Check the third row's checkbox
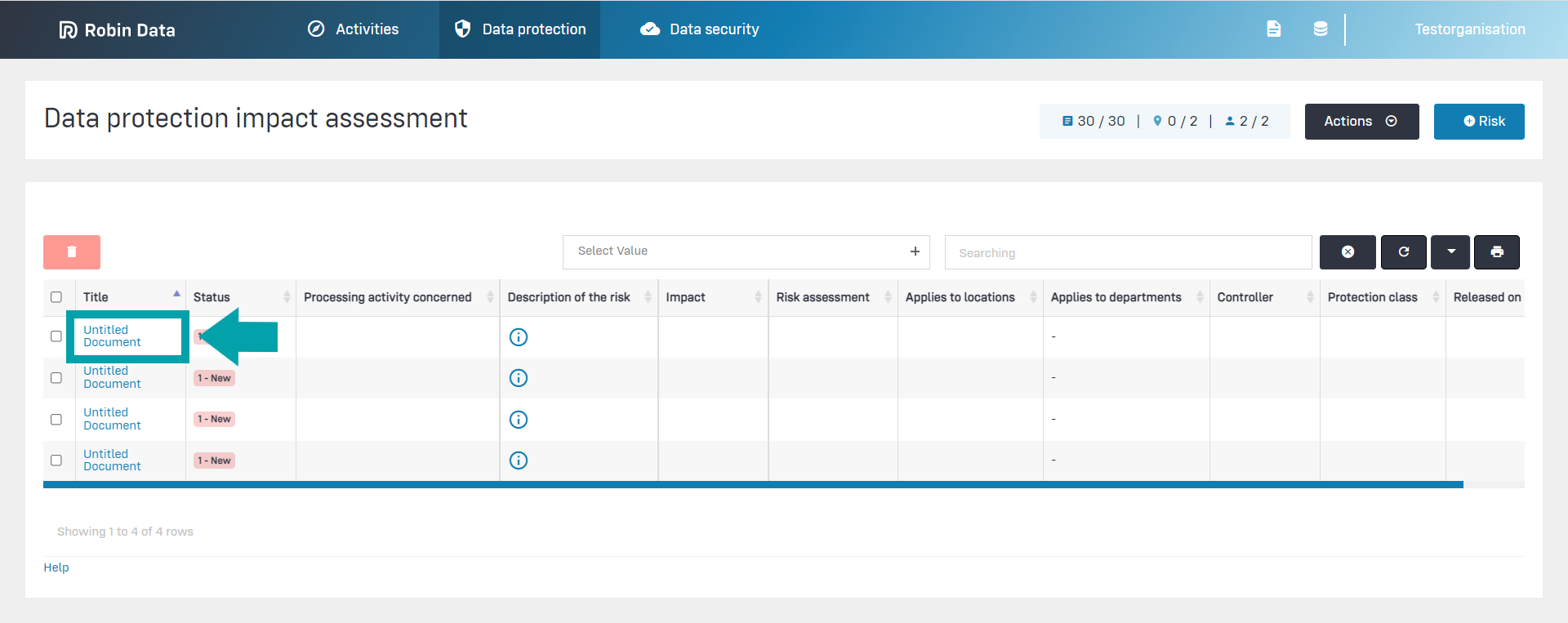Screen dimensions: 1568x623 click(56, 420)
